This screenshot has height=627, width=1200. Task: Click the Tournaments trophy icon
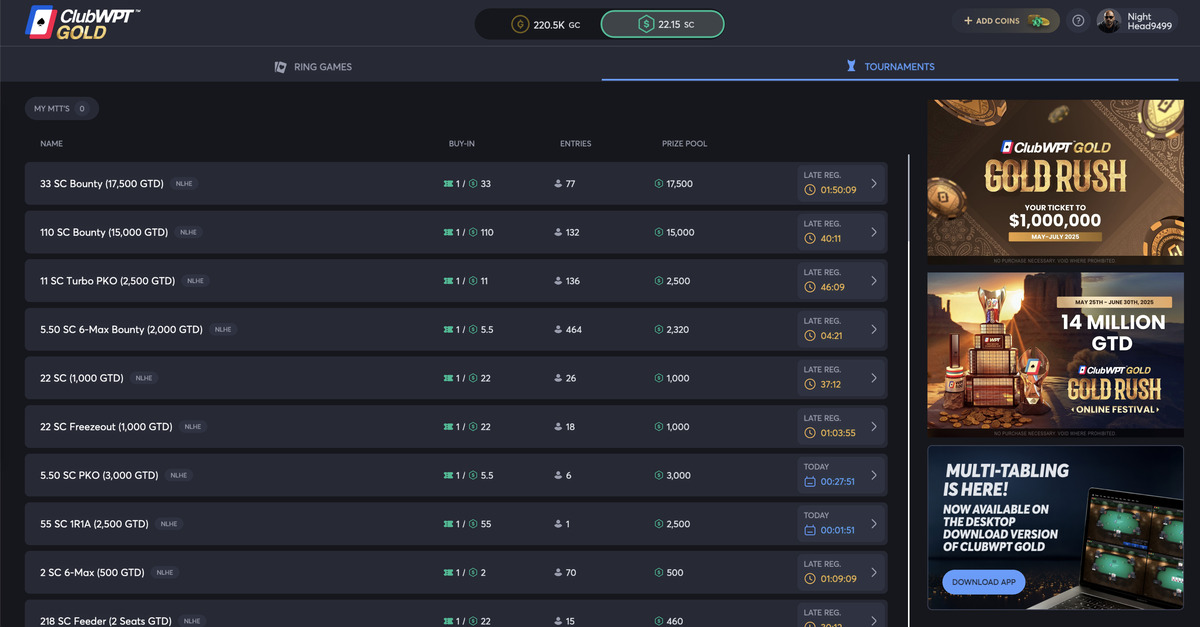(x=850, y=67)
